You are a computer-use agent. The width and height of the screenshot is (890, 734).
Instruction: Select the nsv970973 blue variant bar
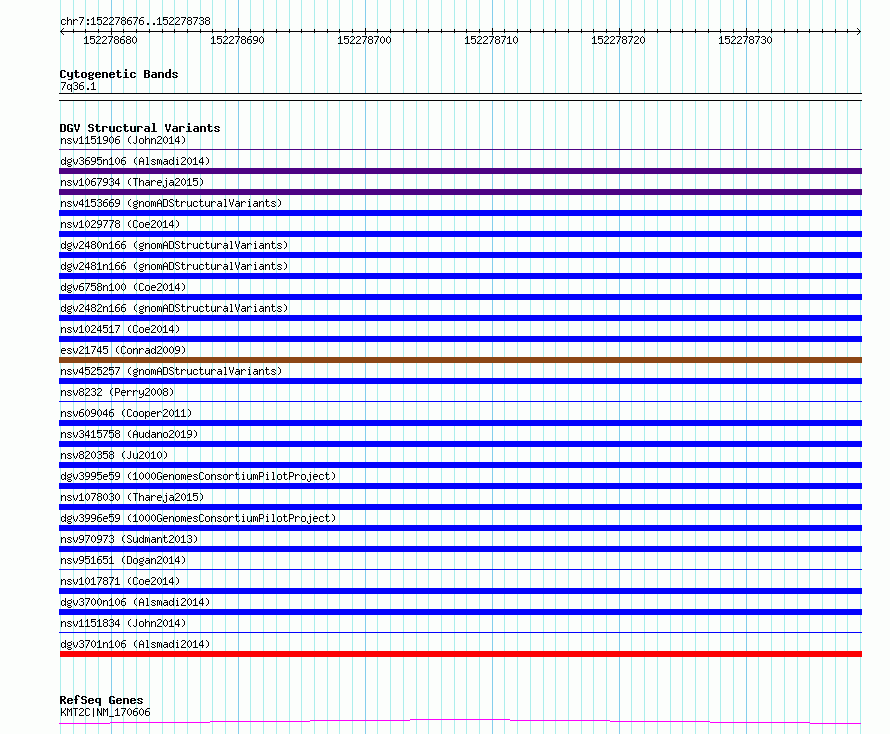(x=460, y=549)
